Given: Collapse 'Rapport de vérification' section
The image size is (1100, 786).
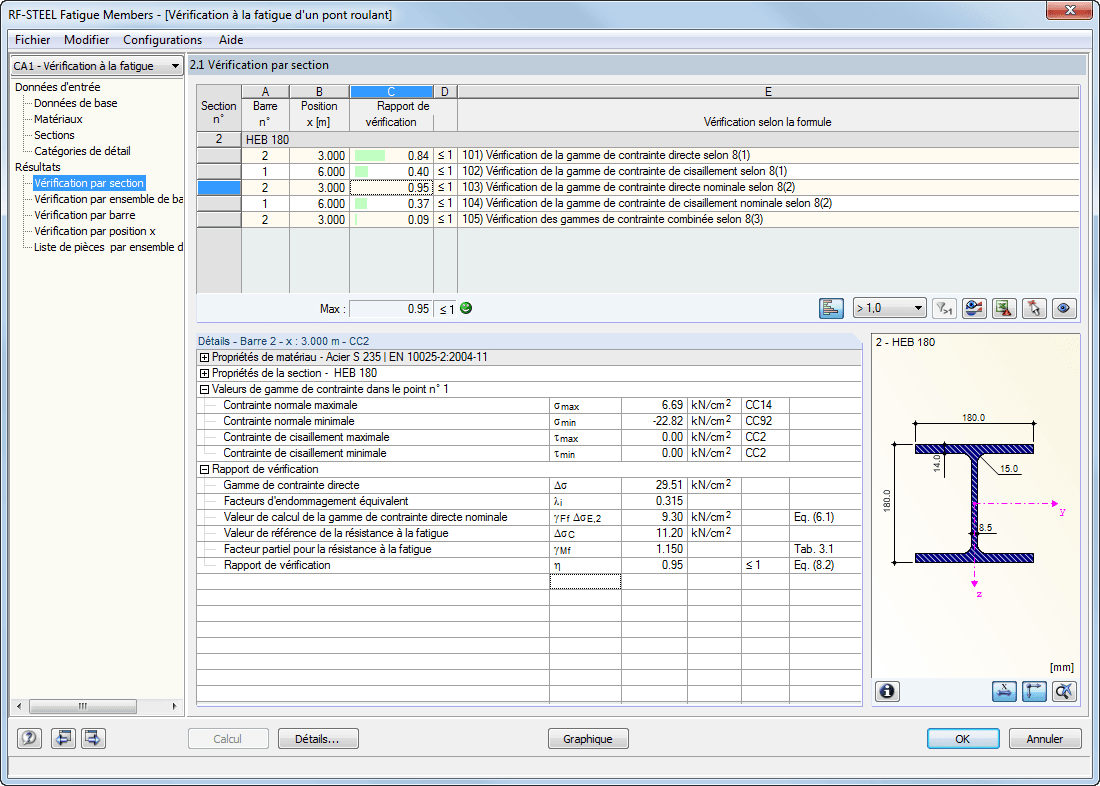Looking at the screenshot, I should coord(205,469).
